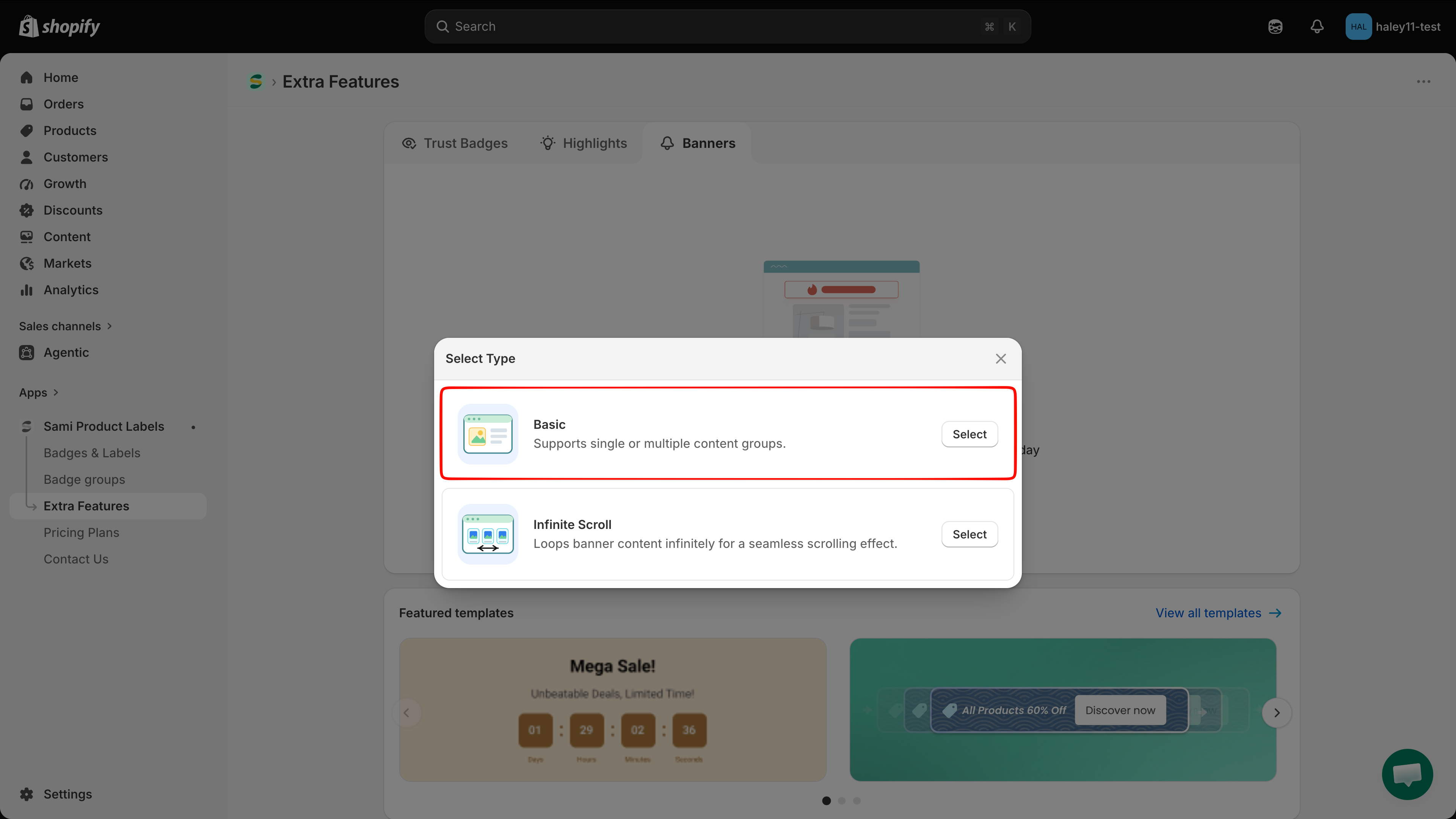The image size is (1456, 819).
Task: Click the Sami Product Labels nav item
Action: click(104, 427)
